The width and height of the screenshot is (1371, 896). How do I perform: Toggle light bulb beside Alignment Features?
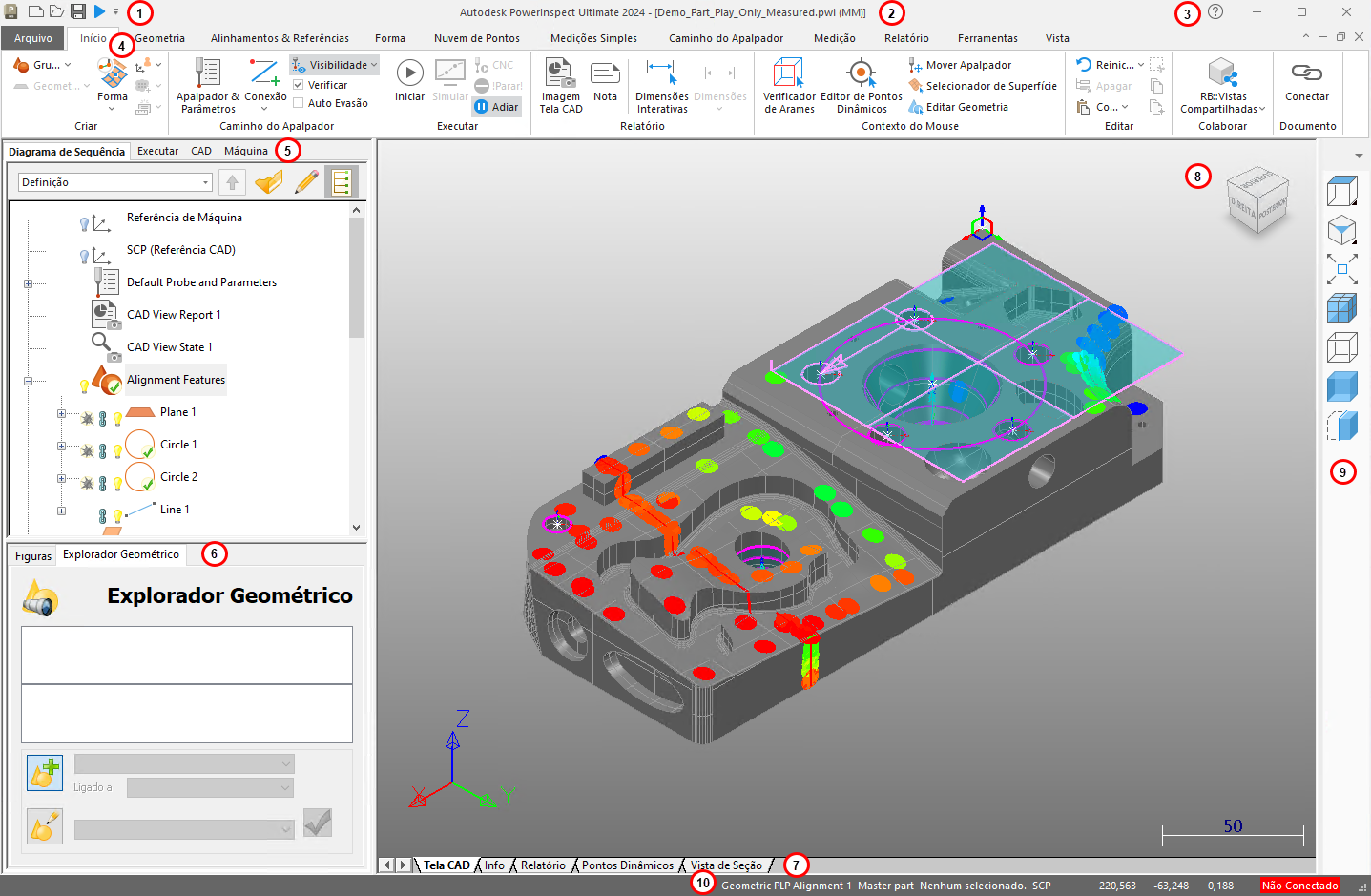(84, 385)
